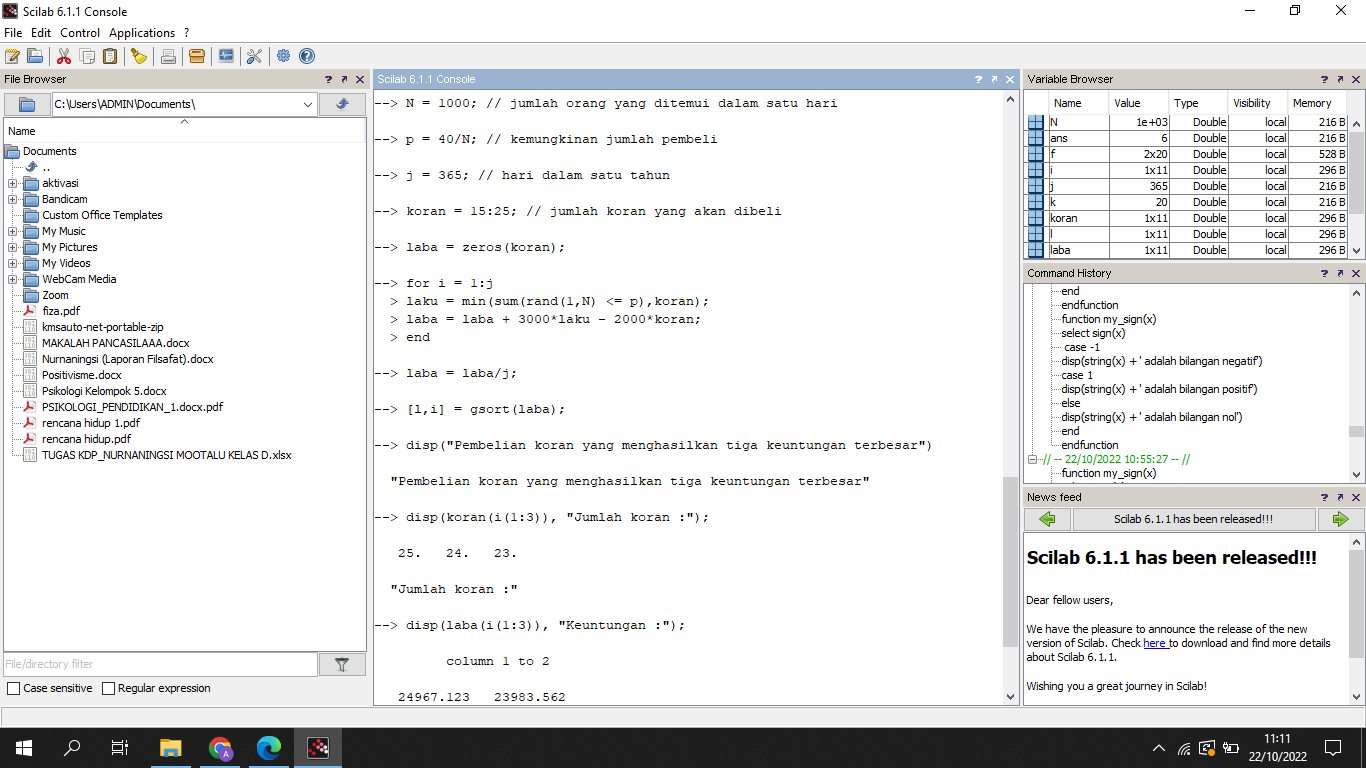Screen dimensions: 1366x768
Task: Click the console vertical scrollbar thumb
Action: pos(1011,562)
